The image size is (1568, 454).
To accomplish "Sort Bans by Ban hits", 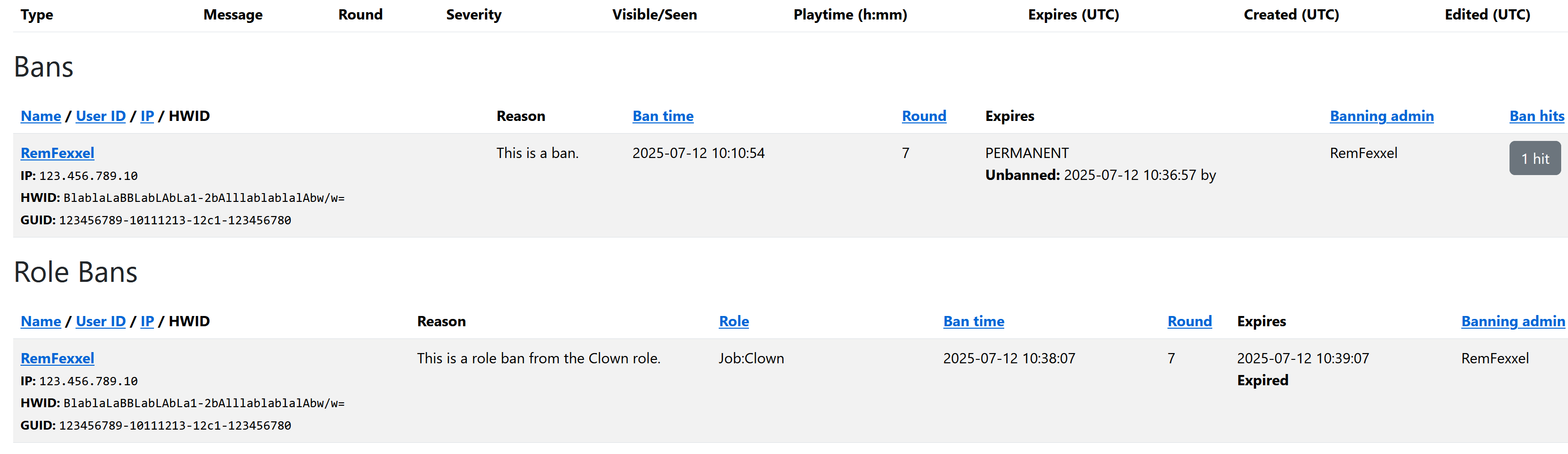I will (x=1536, y=116).
